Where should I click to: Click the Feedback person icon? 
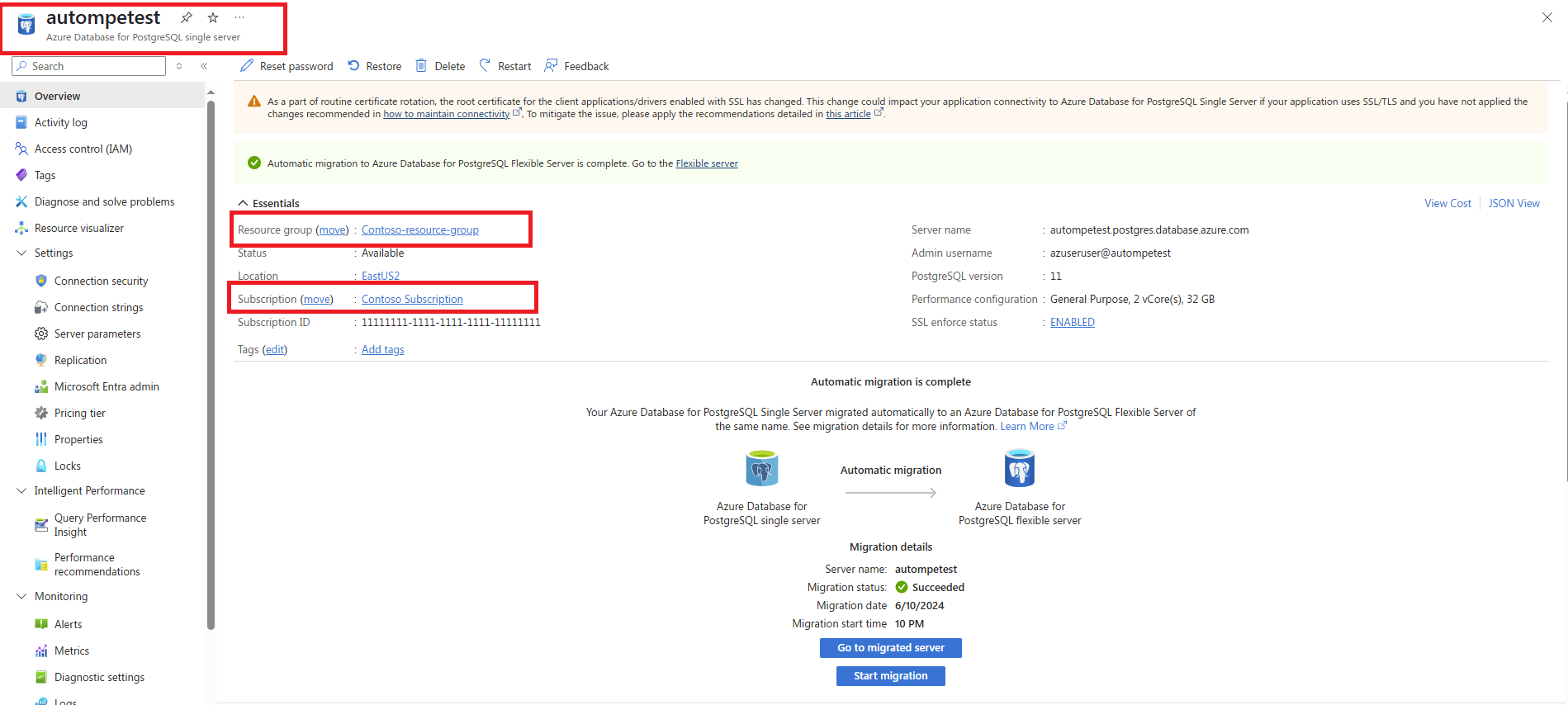(551, 65)
